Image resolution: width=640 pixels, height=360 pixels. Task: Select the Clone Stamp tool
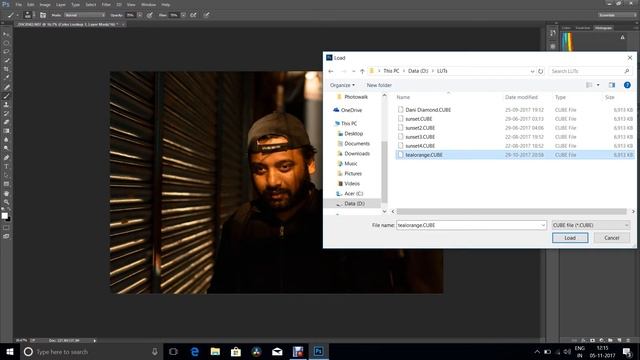coord(6,104)
